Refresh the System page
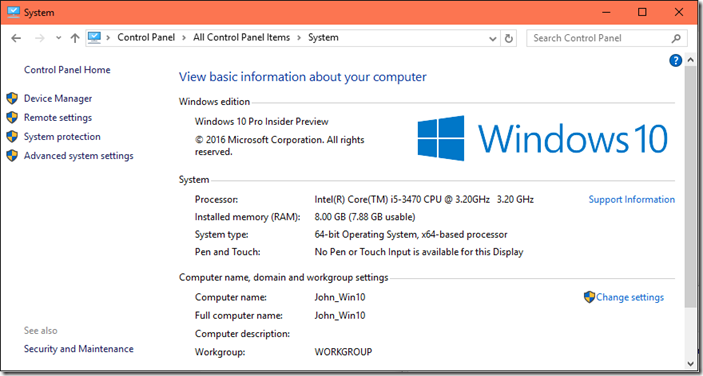703x376 pixels. pos(508,39)
